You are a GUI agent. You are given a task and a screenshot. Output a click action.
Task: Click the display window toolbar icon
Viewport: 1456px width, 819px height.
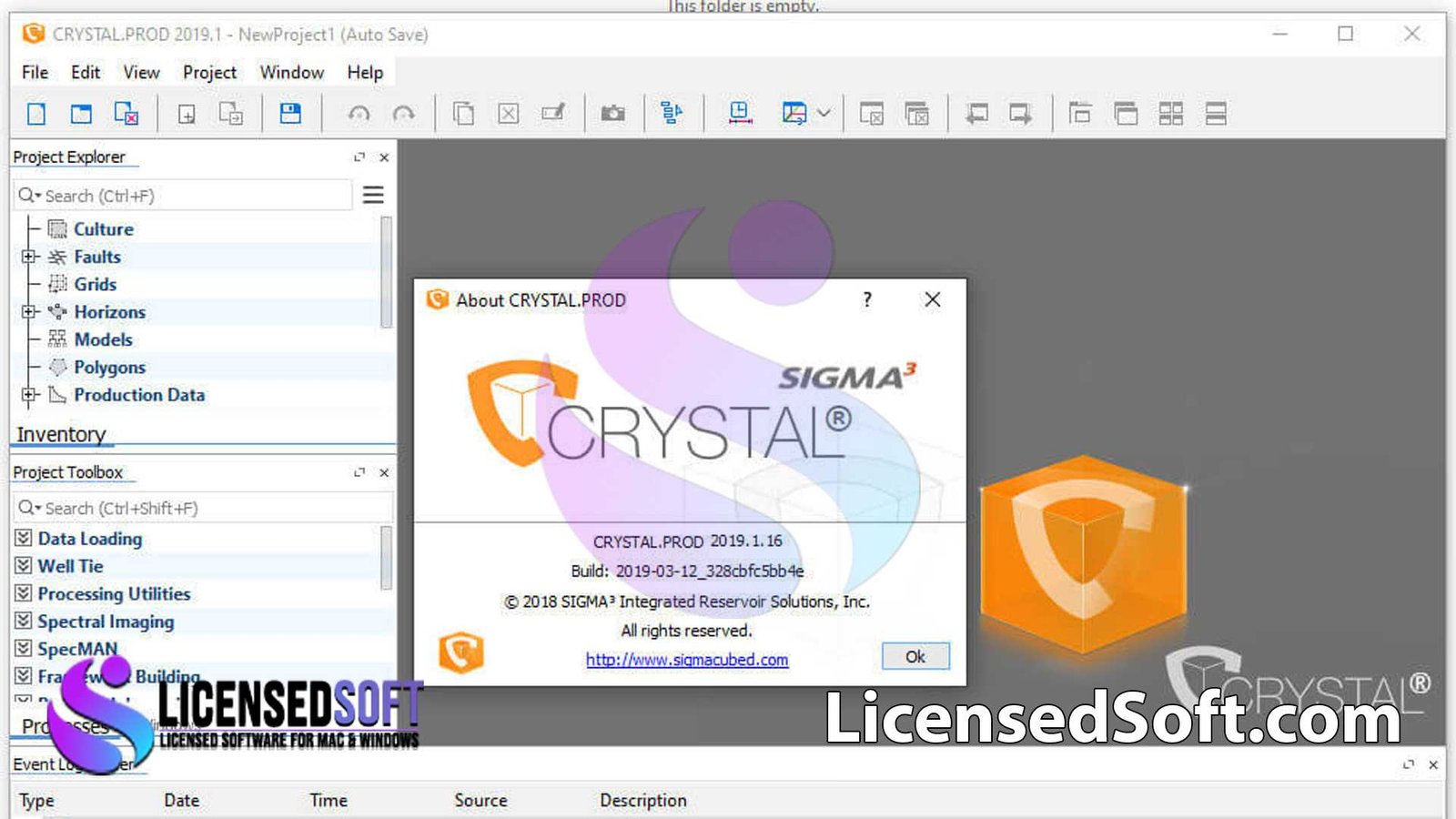[x=794, y=114]
